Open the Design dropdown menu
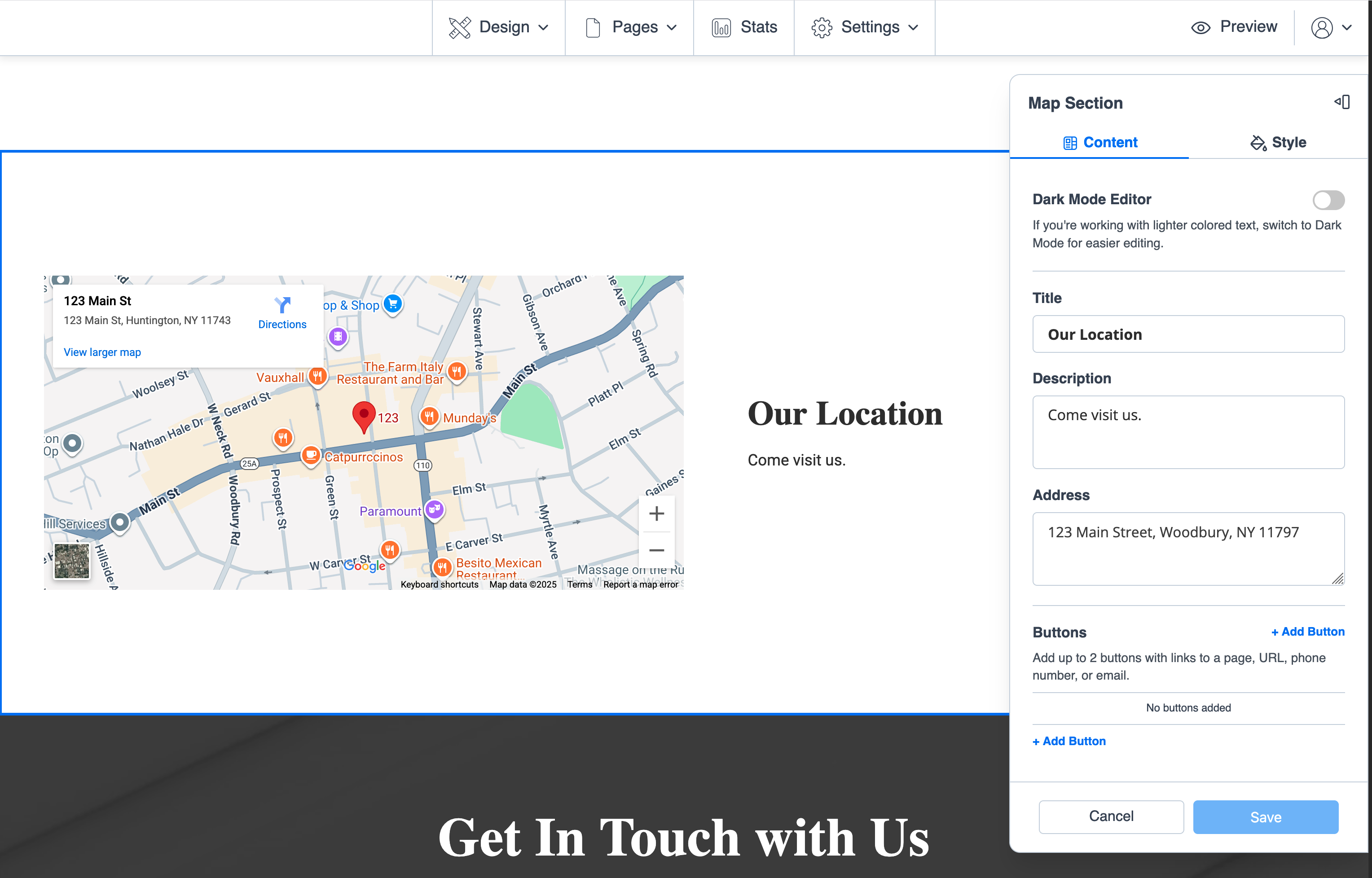Image resolution: width=1372 pixels, height=878 pixels. pyautogui.click(x=498, y=27)
